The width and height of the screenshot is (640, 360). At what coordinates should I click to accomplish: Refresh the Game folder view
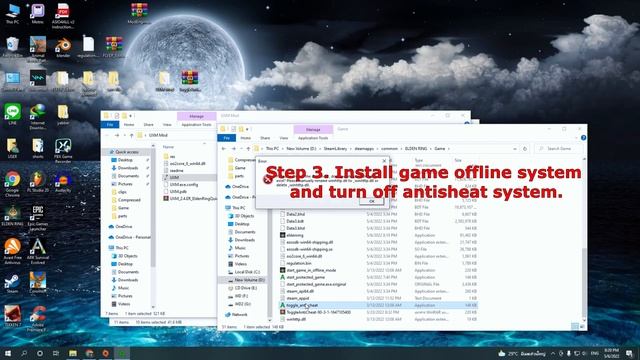point(525,149)
